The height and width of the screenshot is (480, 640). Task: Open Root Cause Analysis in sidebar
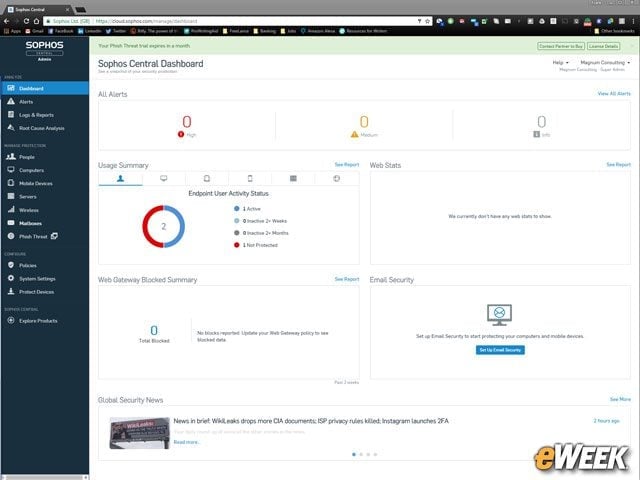[x=44, y=128]
